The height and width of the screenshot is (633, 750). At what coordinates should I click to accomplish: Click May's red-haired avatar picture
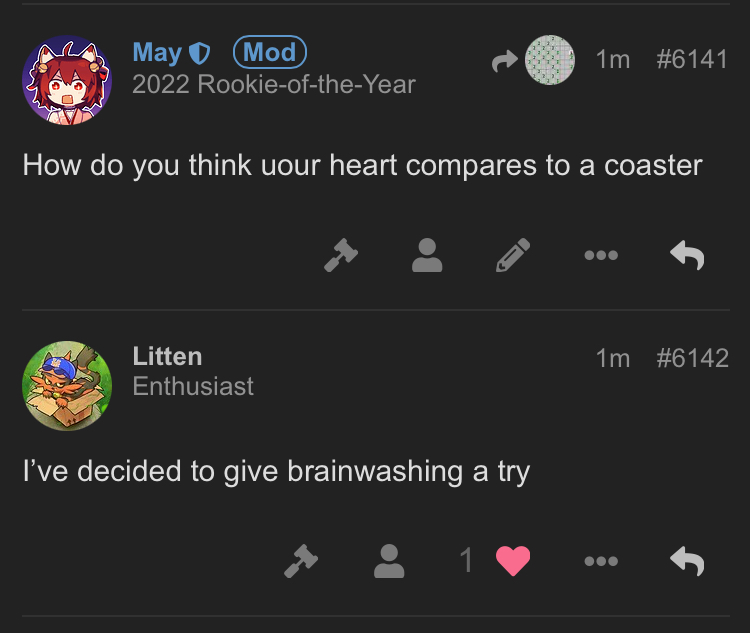click(x=67, y=80)
